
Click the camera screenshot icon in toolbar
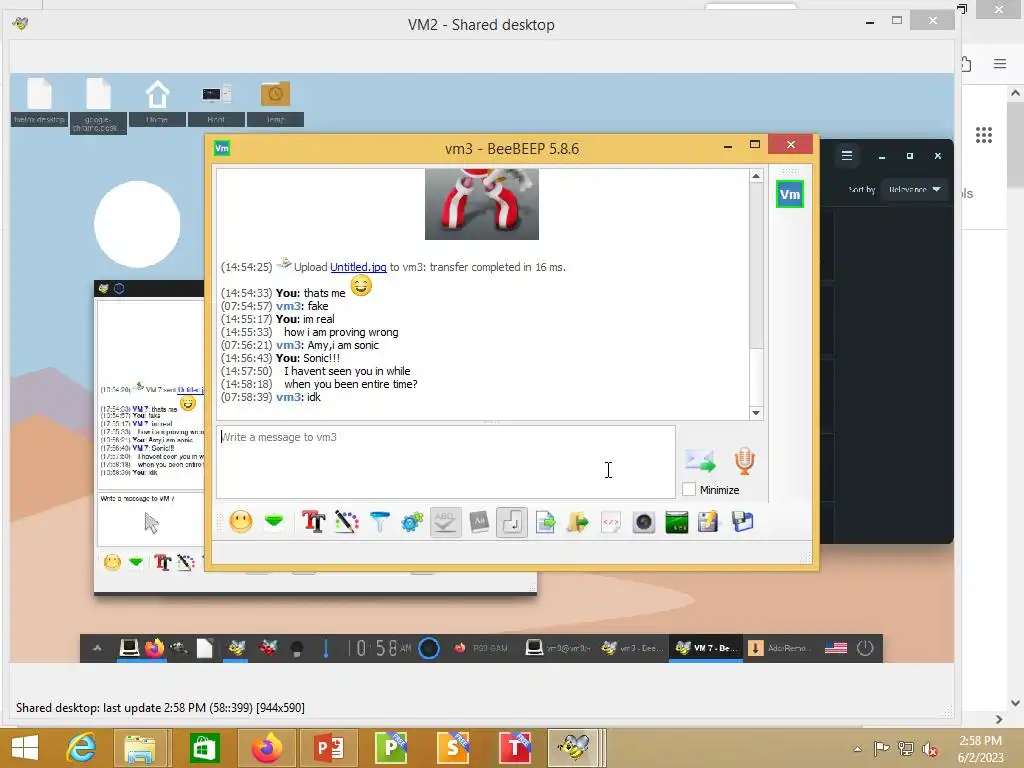tap(644, 522)
